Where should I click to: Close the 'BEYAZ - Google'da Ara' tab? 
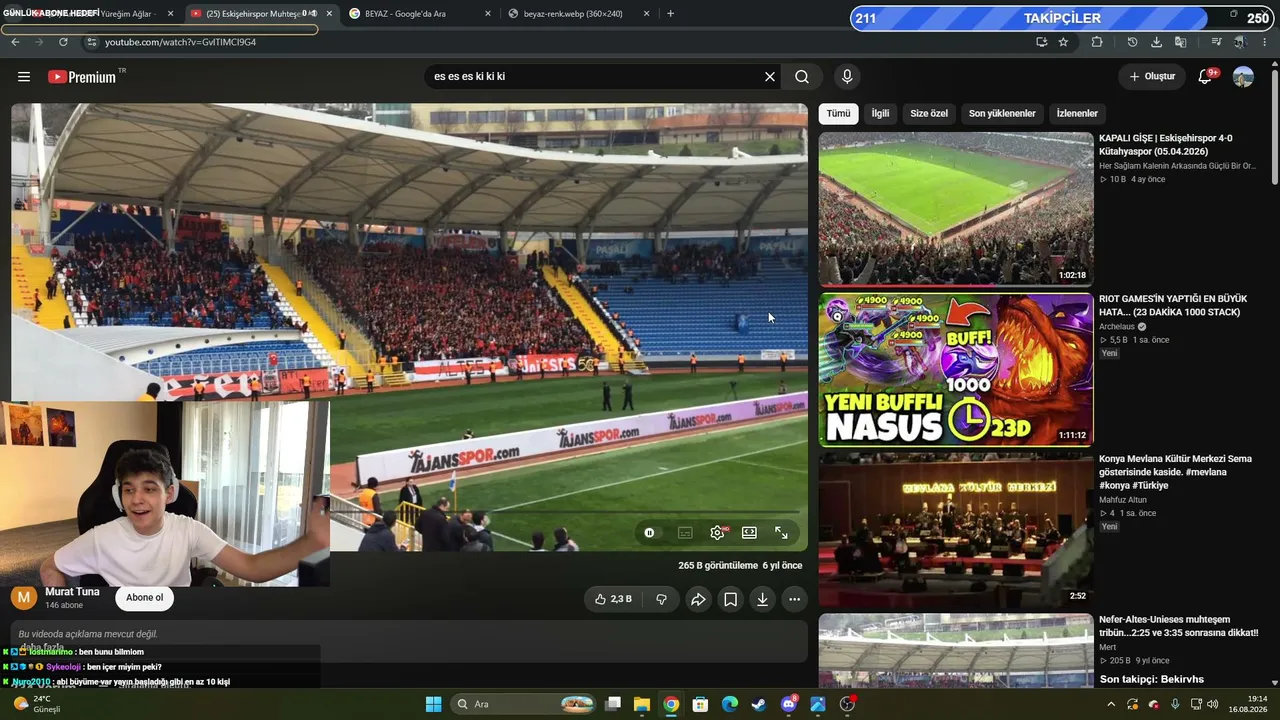pyautogui.click(x=488, y=14)
